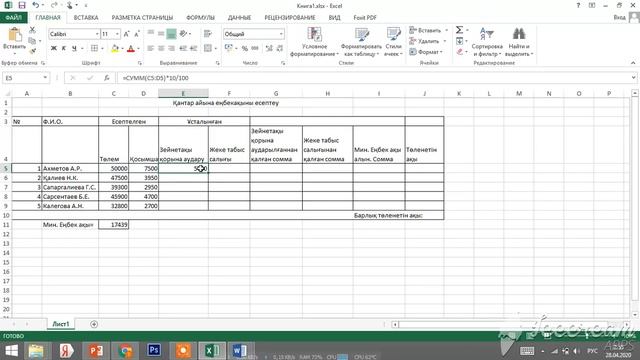Open the Стили ячеек gallery
Screen dimensions: 640x360
pyautogui.click(x=393, y=42)
